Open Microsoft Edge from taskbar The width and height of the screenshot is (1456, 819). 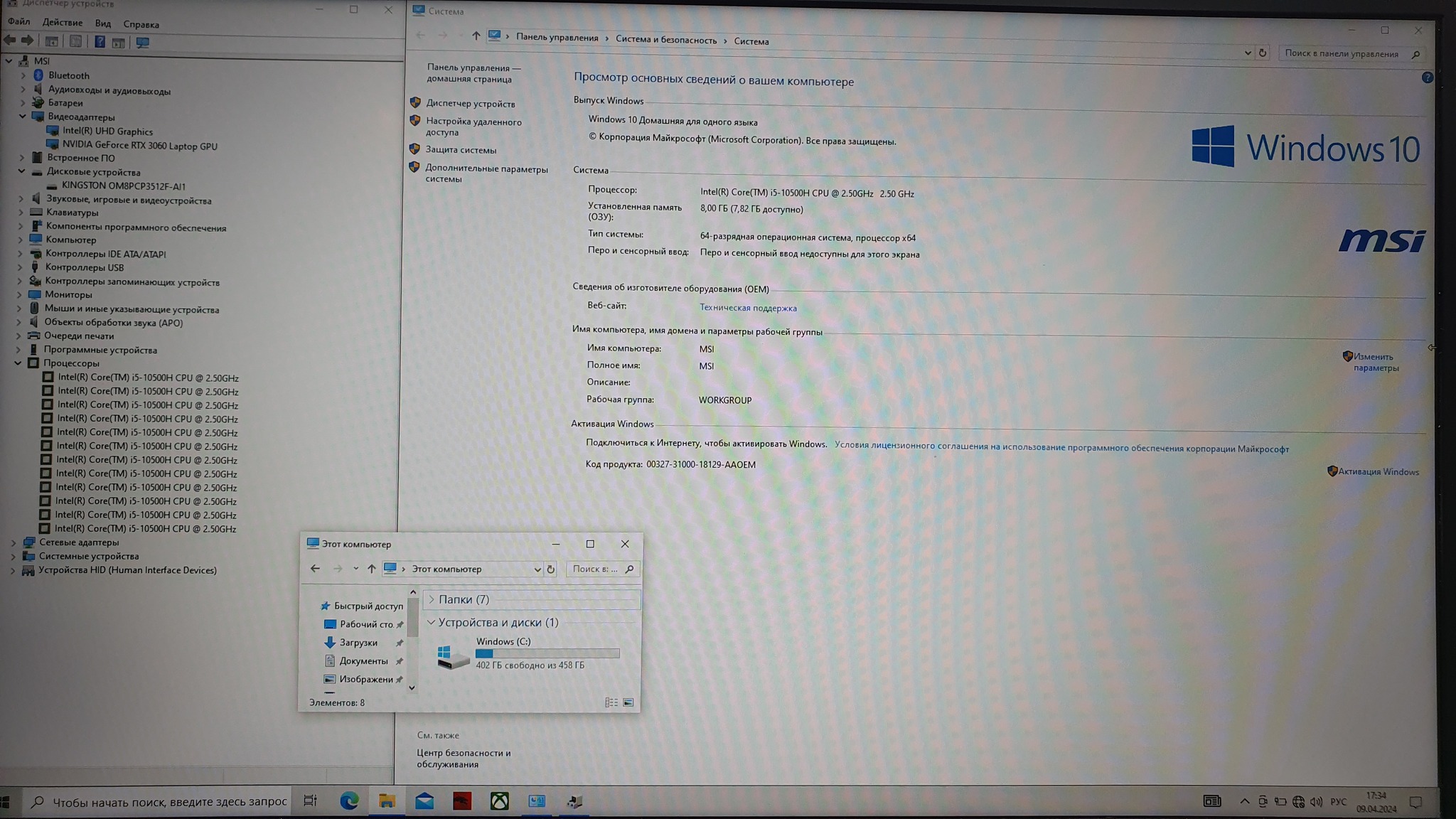[348, 801]
